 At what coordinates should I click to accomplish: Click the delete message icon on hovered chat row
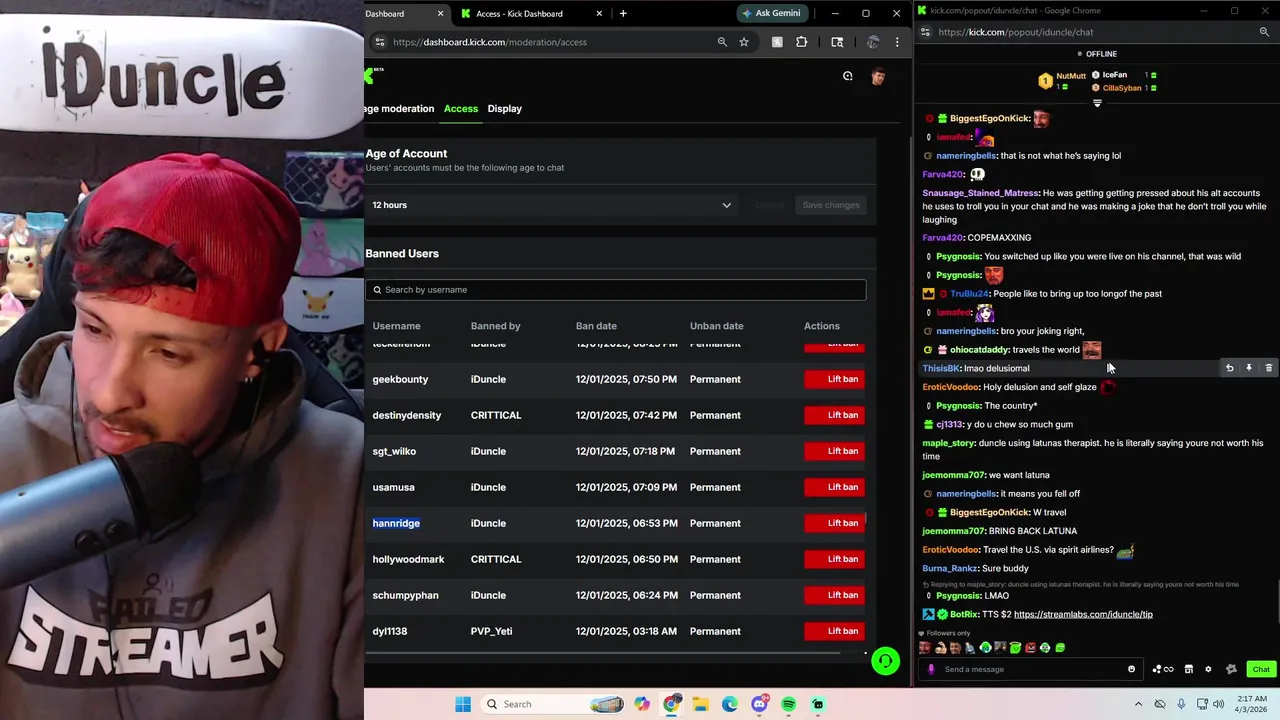[x=1269, y=368]
